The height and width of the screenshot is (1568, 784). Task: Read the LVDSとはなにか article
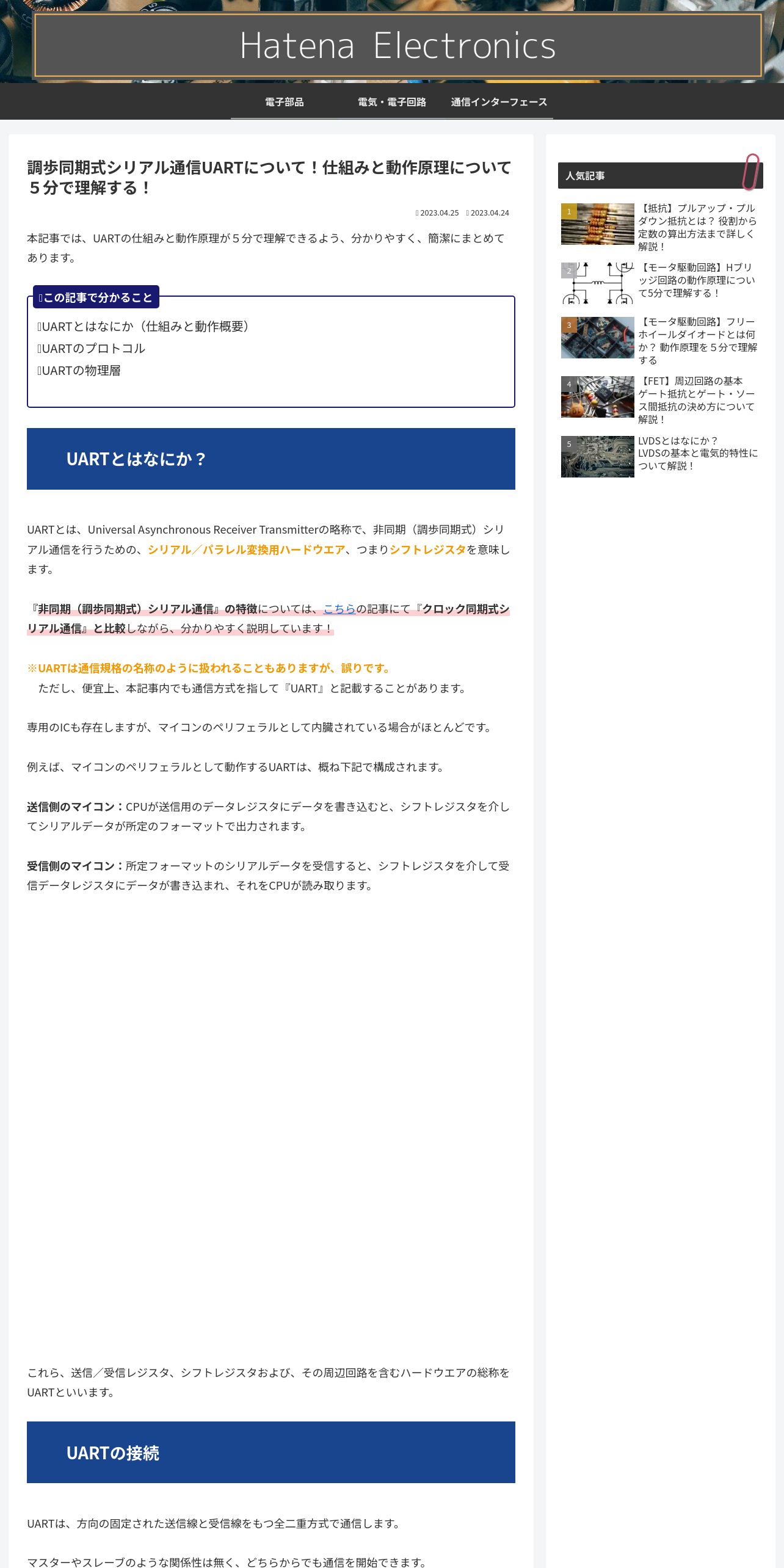point(697,453)
